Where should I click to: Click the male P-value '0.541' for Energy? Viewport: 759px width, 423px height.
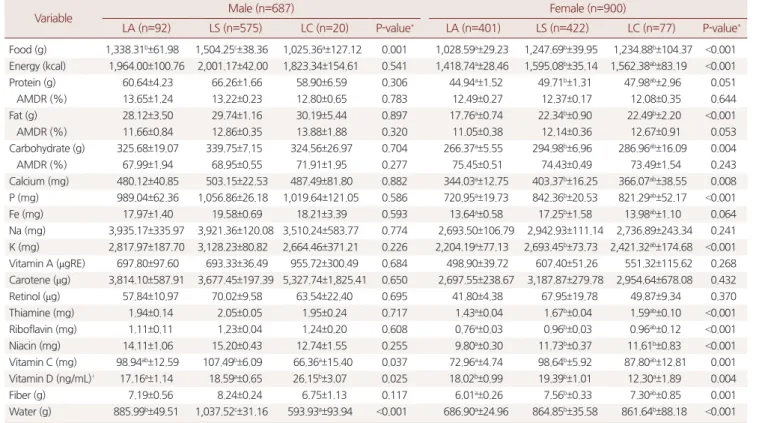394,66
